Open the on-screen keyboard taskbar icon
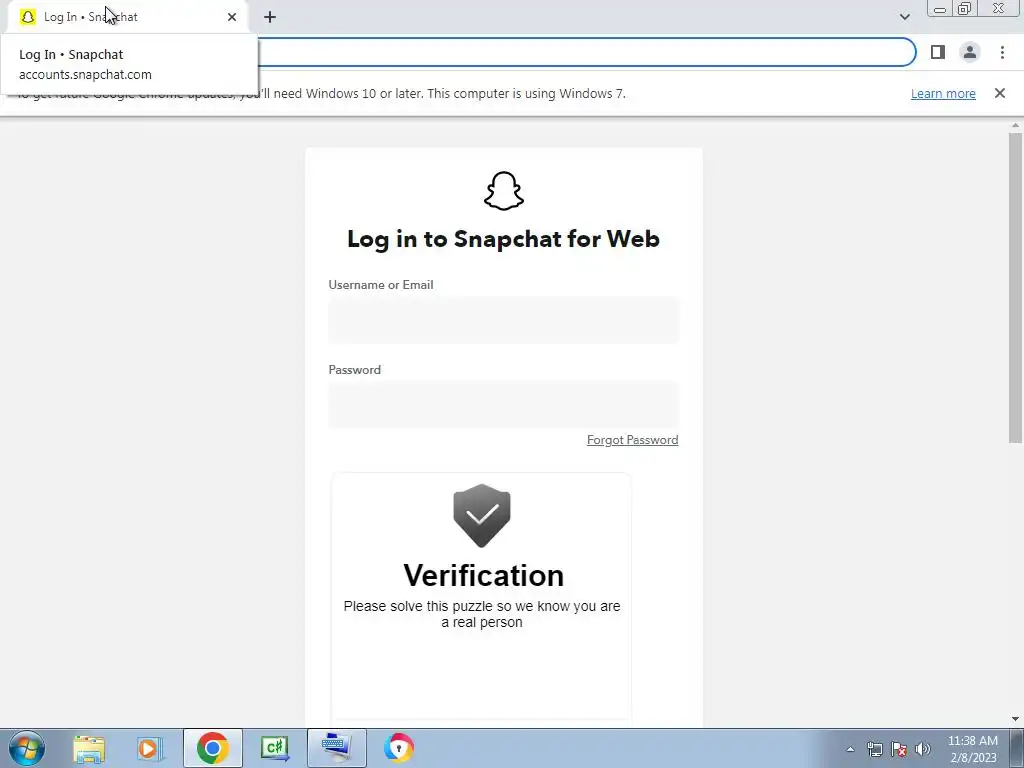 (336, 748)
